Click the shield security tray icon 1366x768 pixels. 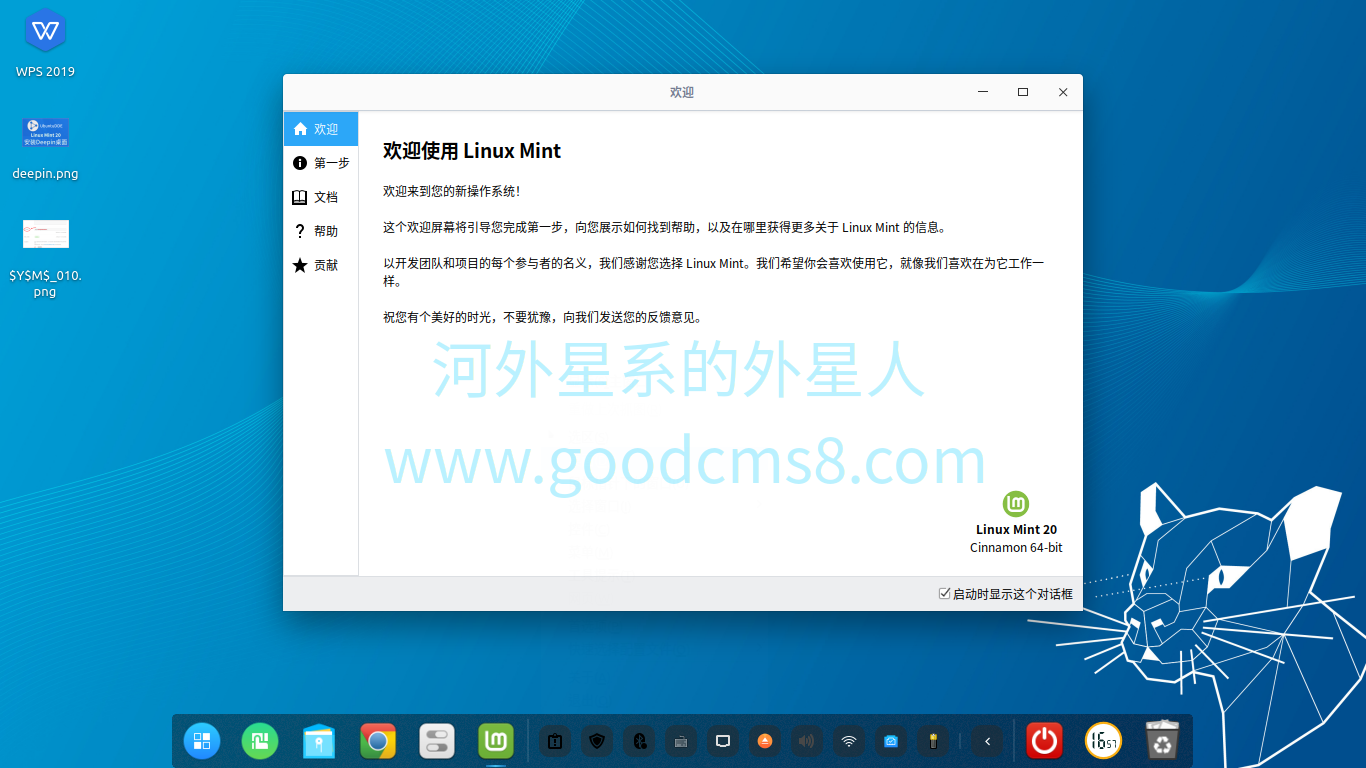pos(597,741)
